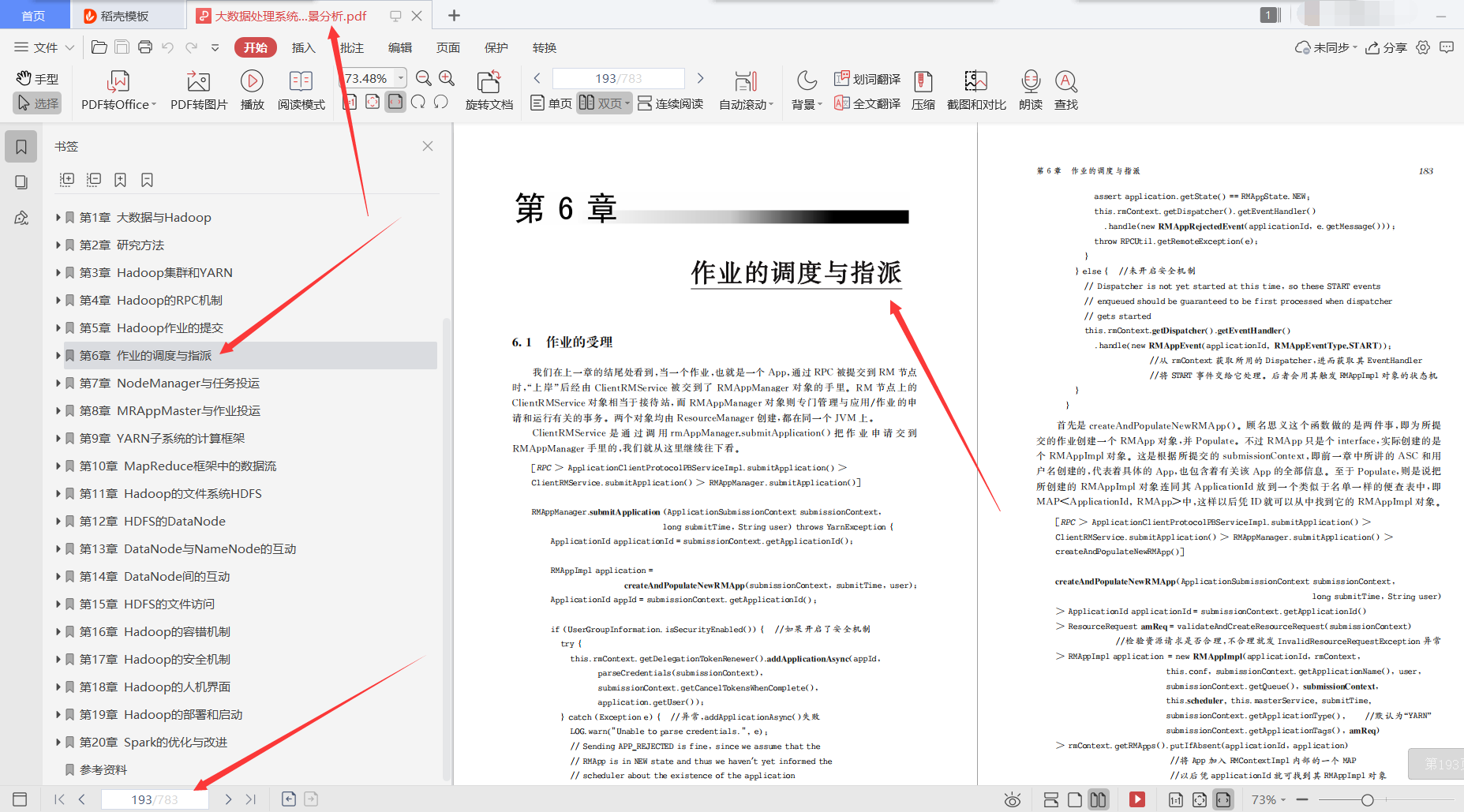This screenshot has height=812, width=1464.
Task: Click the status bar page number field
Action: (x=155, y=799)
